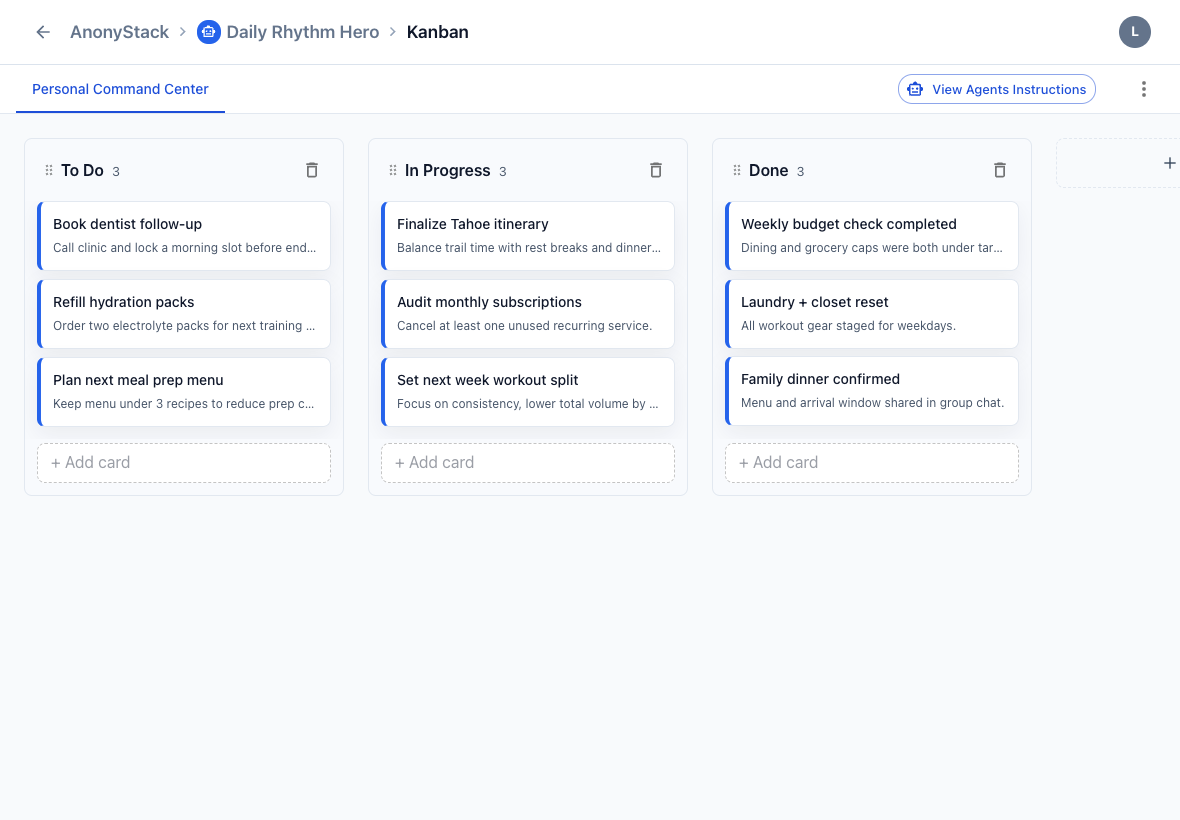Screen dimensions: 1180x820
Task: Open the Weekly budget check completed card
Action: (871, 235)
